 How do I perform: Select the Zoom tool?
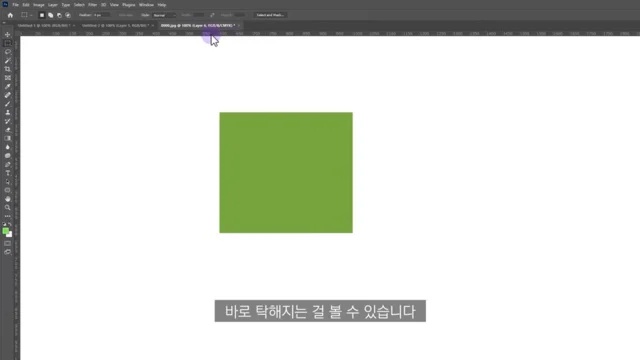8,208
